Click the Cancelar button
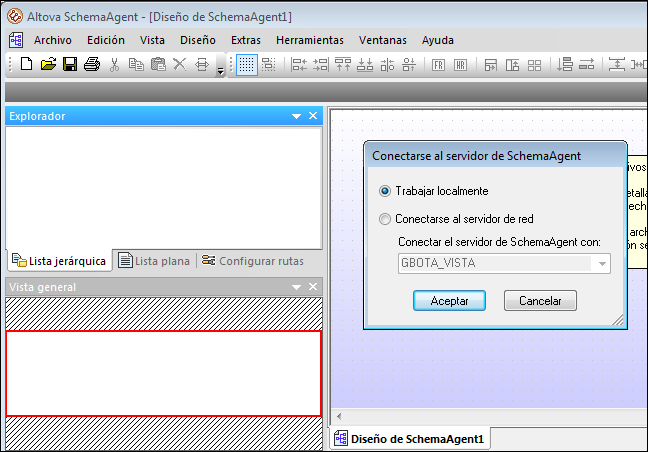The height and width of the screenshot is (452, 648). click(540, 300)
